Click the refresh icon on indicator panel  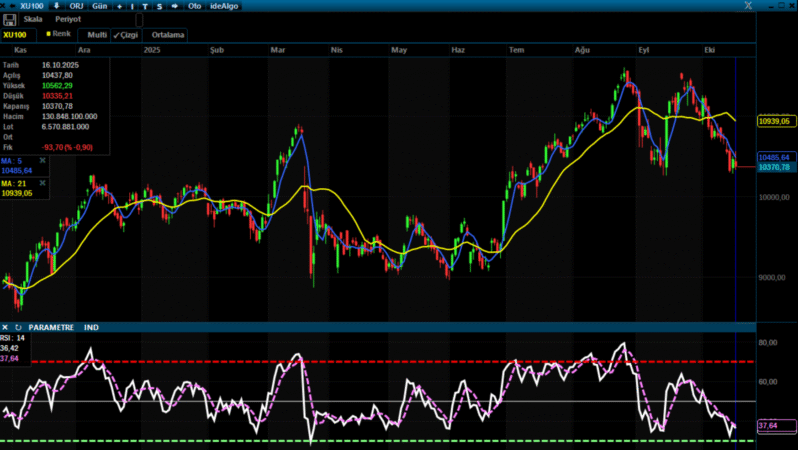(x=18, y=327)
